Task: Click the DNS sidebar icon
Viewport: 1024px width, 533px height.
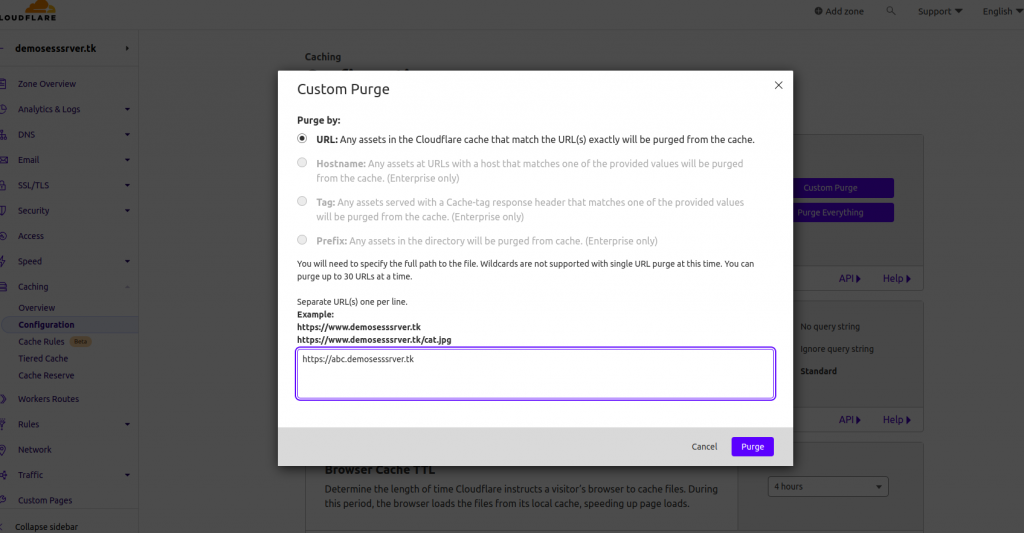Action: click(3, 135)
